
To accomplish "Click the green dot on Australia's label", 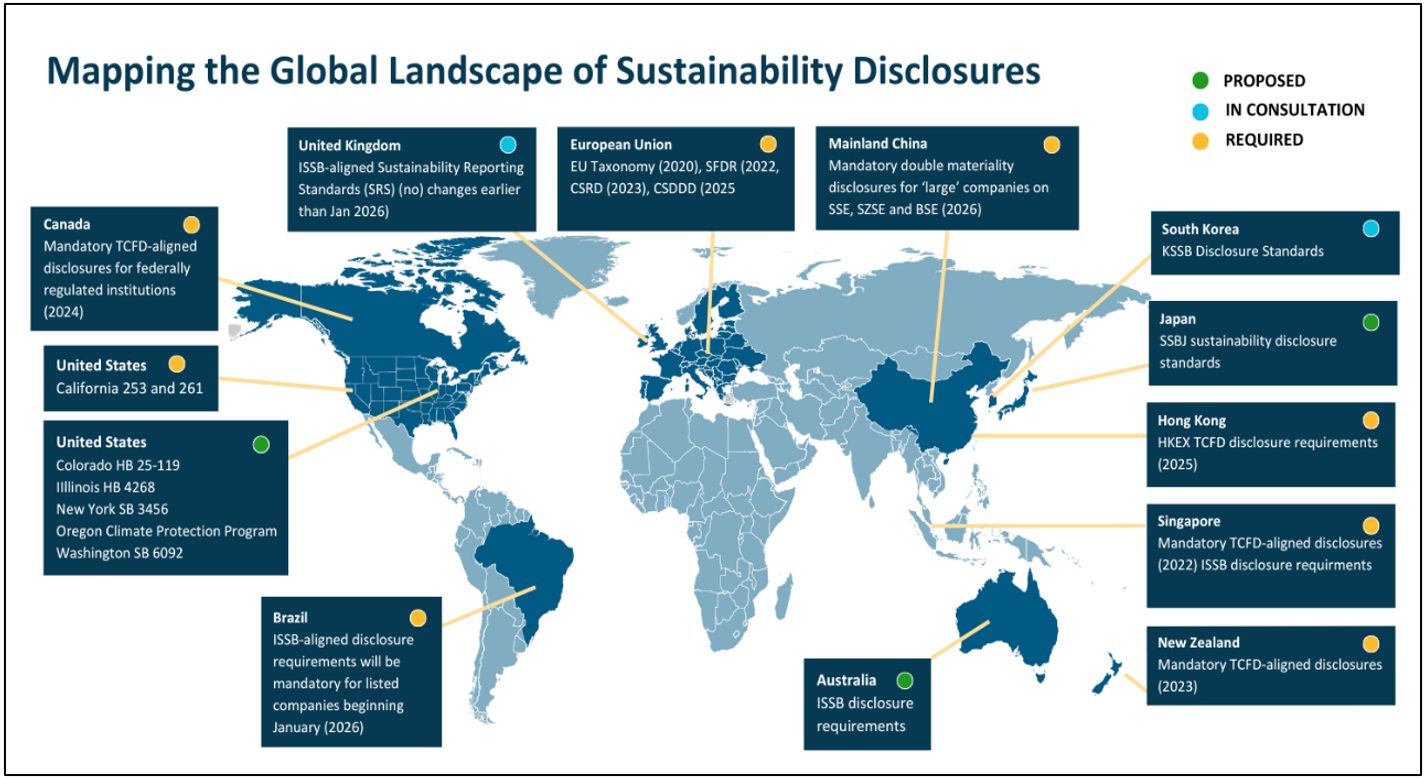I will click(x=904, y=680).
